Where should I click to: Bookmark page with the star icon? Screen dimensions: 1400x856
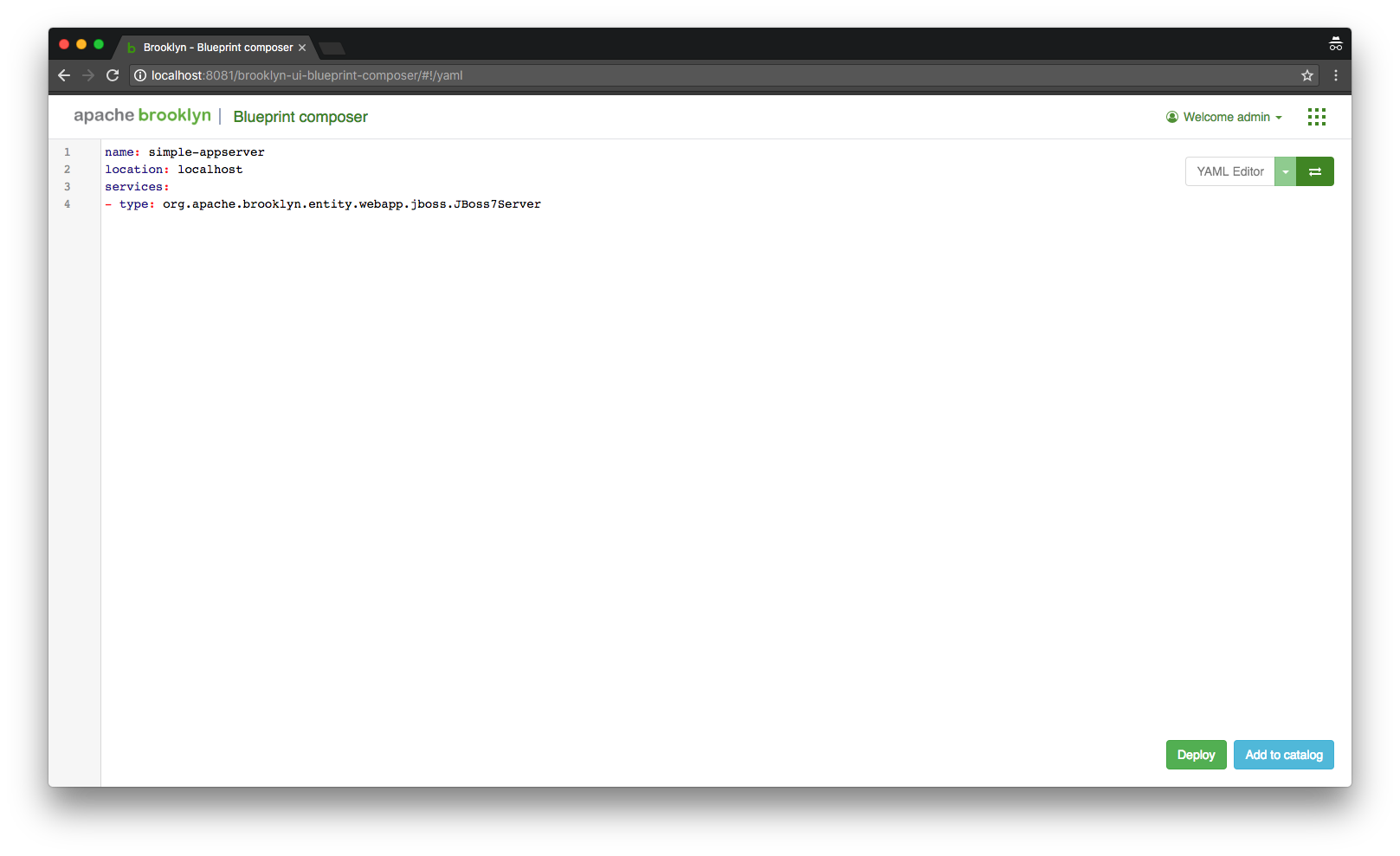click(1306, 75)
